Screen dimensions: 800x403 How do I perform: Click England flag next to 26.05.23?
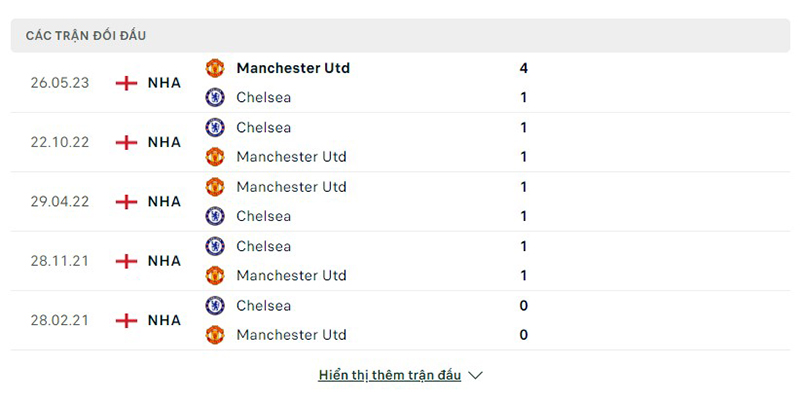tap(126, 83)
